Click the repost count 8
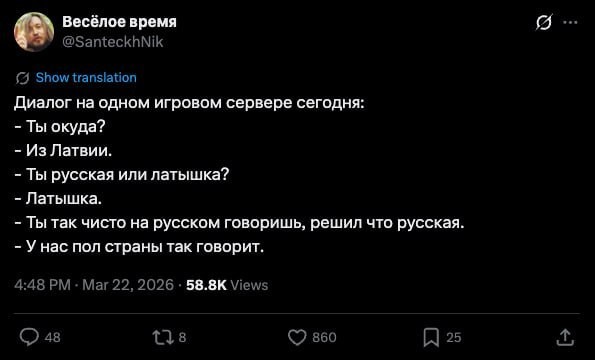Screen dimensions: 595x360 tap(182, 337)
